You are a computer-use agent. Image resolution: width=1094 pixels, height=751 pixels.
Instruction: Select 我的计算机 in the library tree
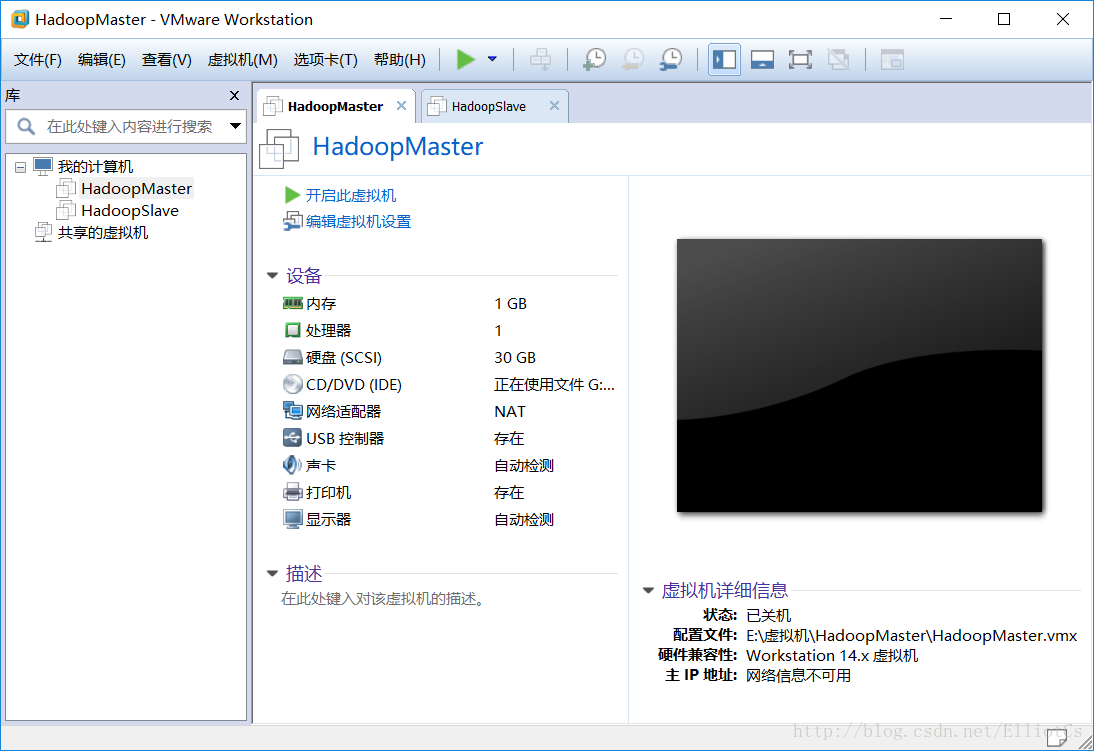[95, 167]
